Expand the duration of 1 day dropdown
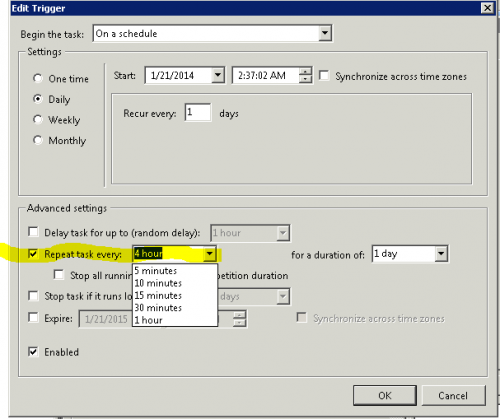The width and height of the screenshot is (500, 419). (441, 254)
